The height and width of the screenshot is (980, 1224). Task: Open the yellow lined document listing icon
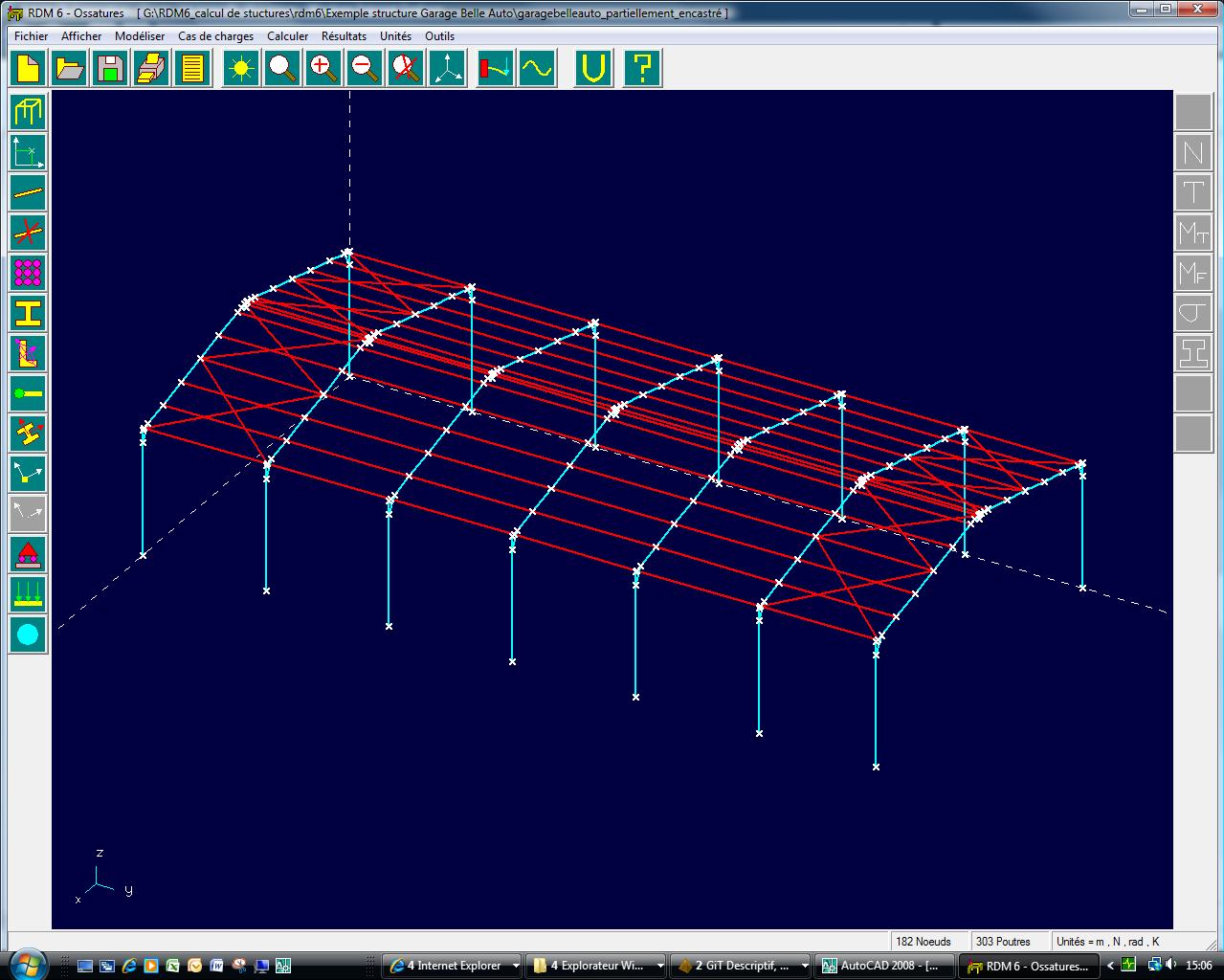[x=192, y=69]
